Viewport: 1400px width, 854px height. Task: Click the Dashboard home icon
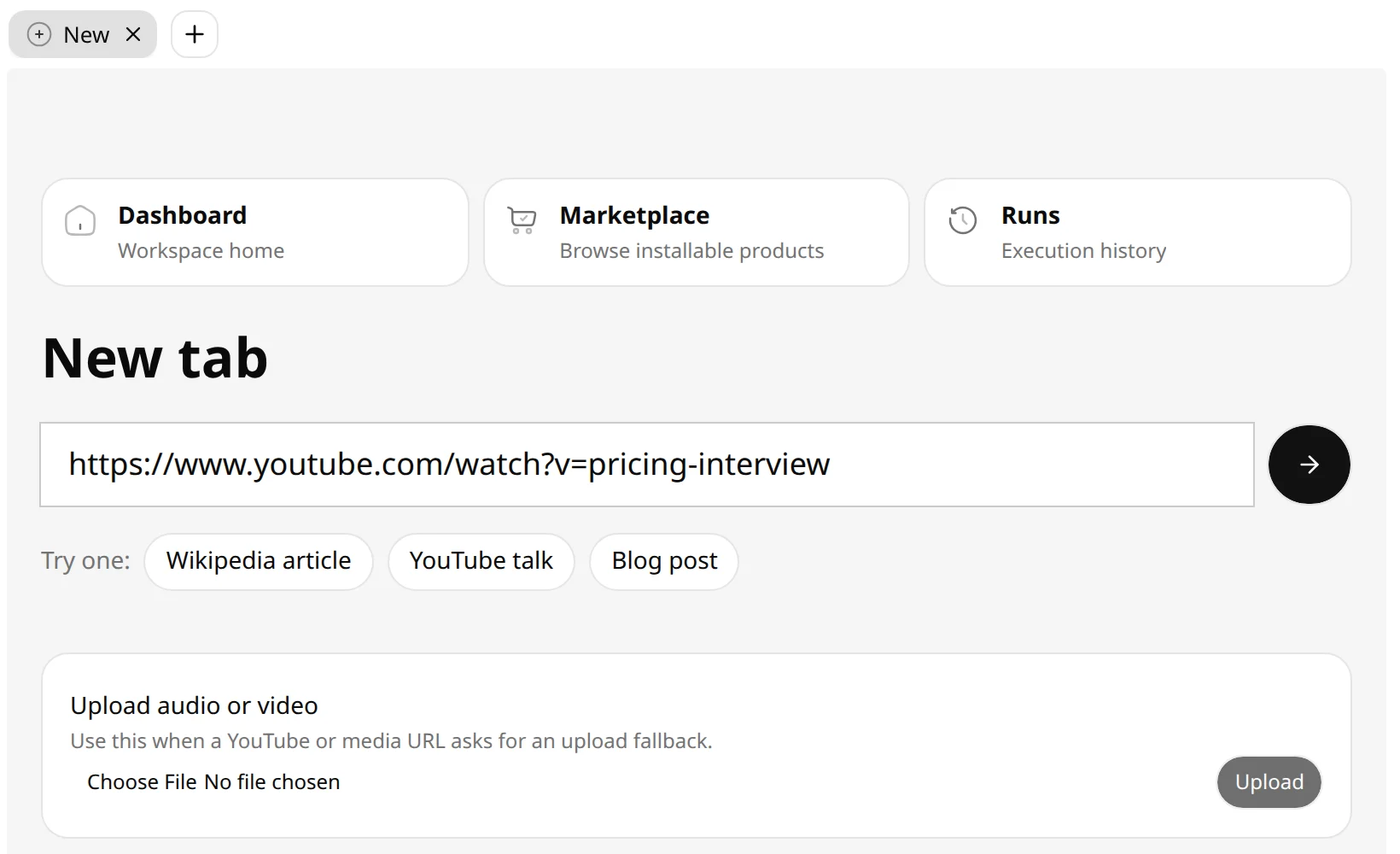[80, 220]
